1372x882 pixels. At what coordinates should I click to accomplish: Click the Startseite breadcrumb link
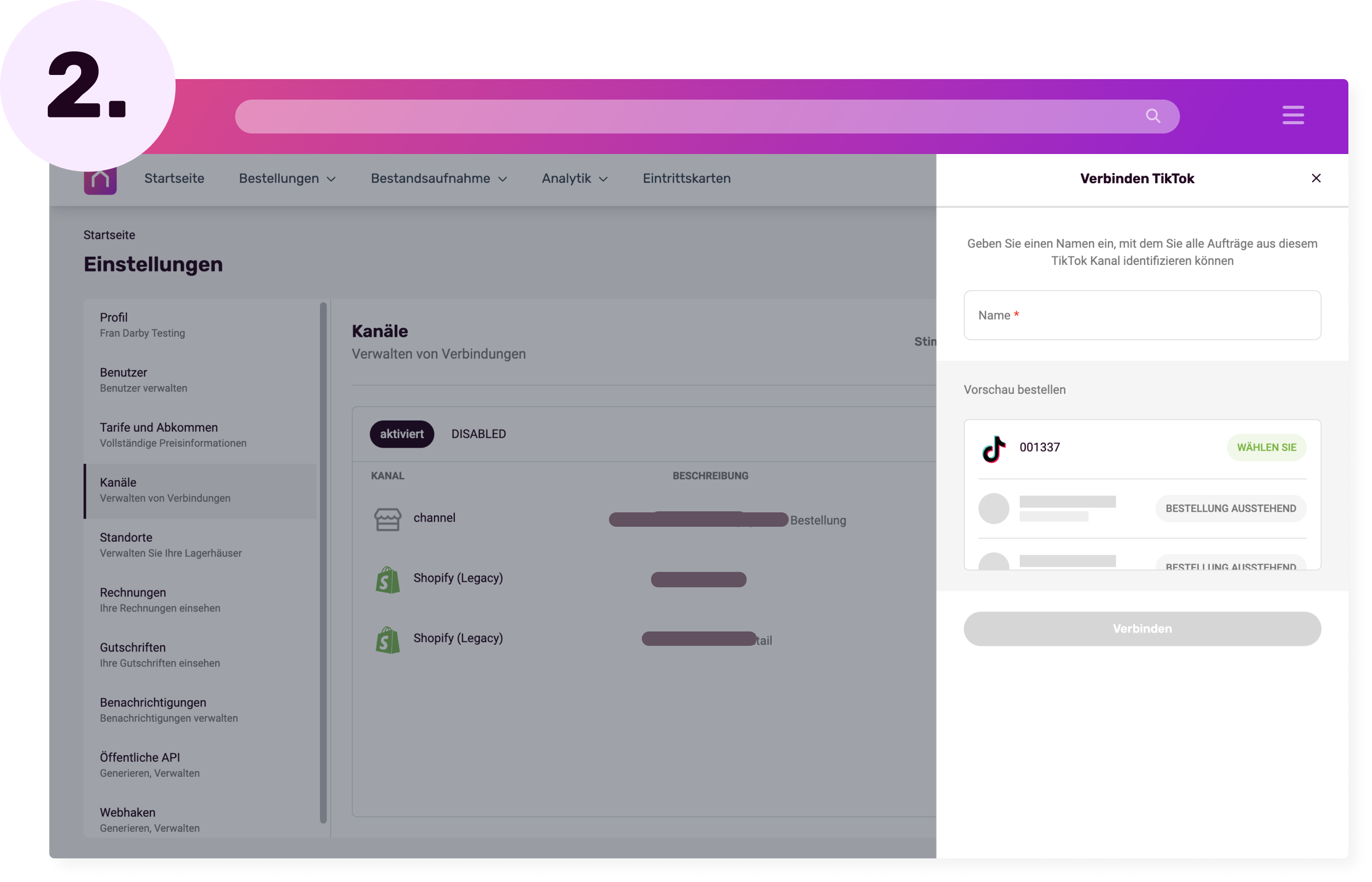click(109, 236)
